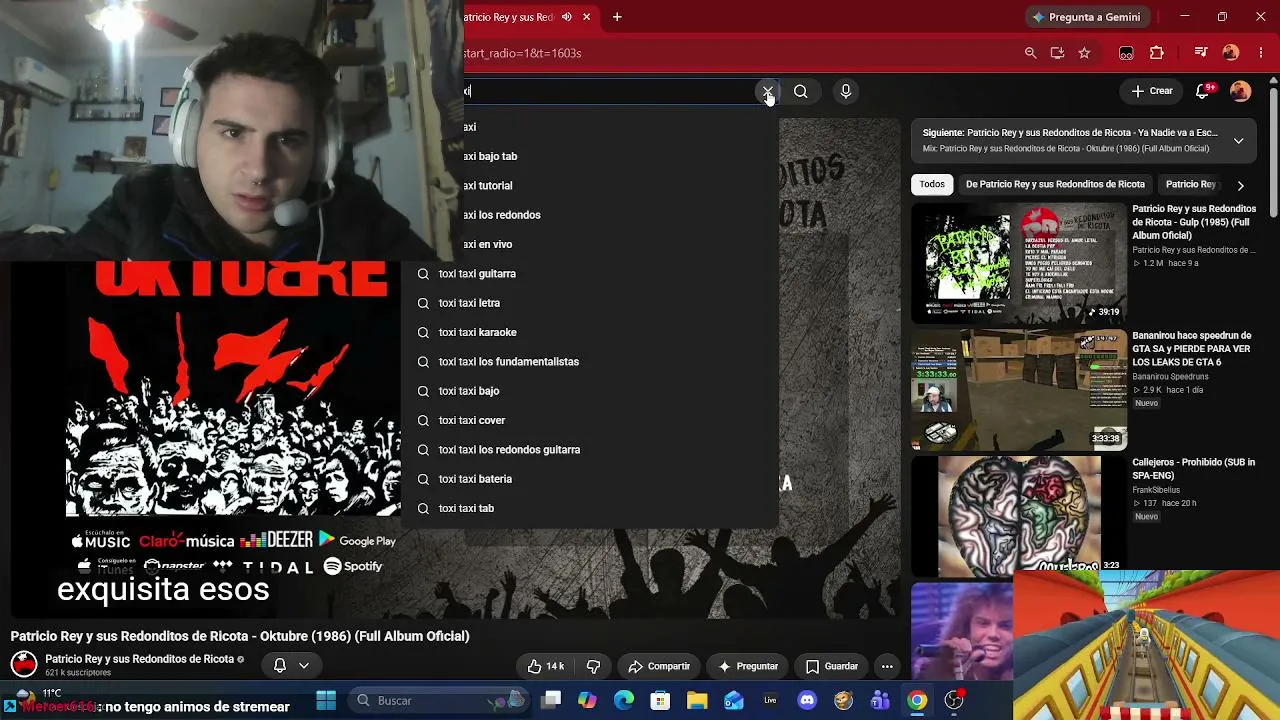Open Callejeros - Prohibido video thumbnail
Image resolution: width=1280 pixels, height=720 pixels.
coord(1019,516)
